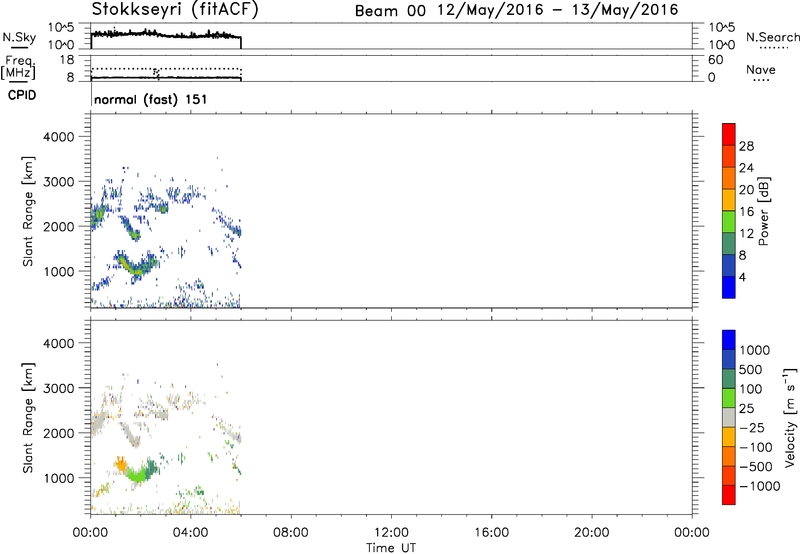Click the "Stokkseyri (fitACF)" plot title
800x554 pixels.
pyautogui.click(x=175, y=10)
